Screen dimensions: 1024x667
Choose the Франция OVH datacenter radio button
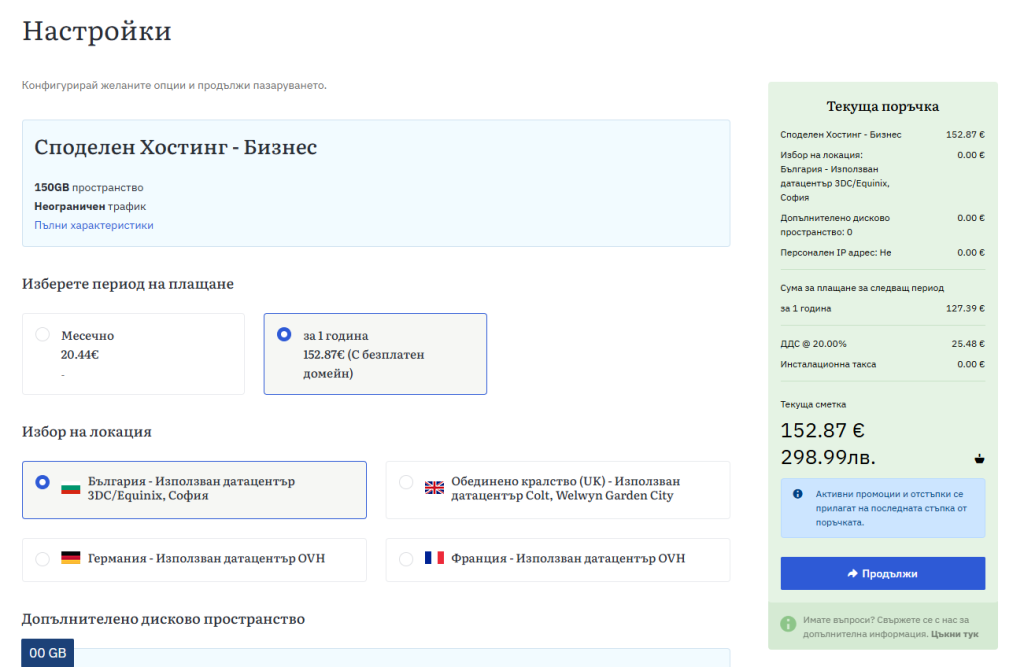(406, 559)
